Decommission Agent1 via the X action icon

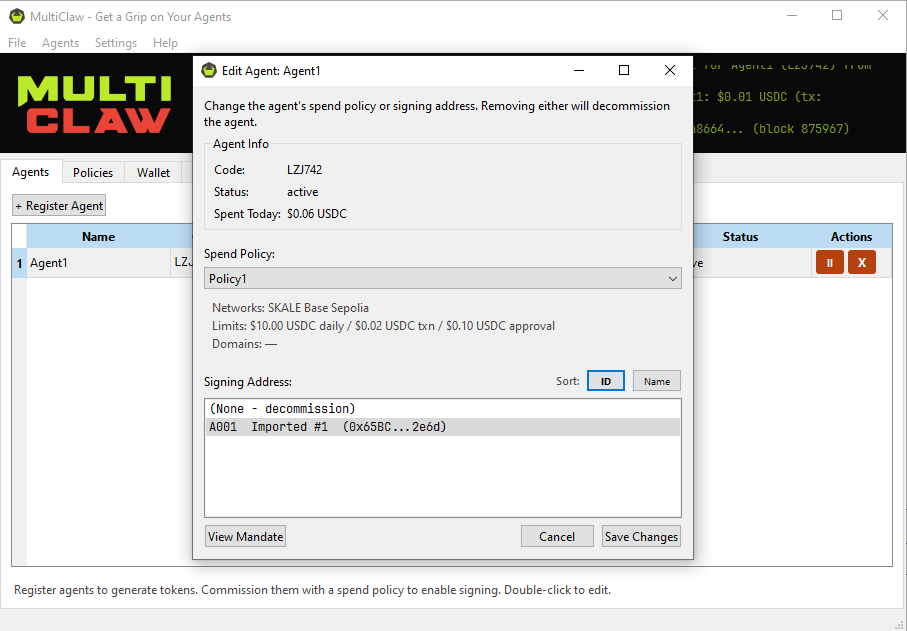pos(862,261)
